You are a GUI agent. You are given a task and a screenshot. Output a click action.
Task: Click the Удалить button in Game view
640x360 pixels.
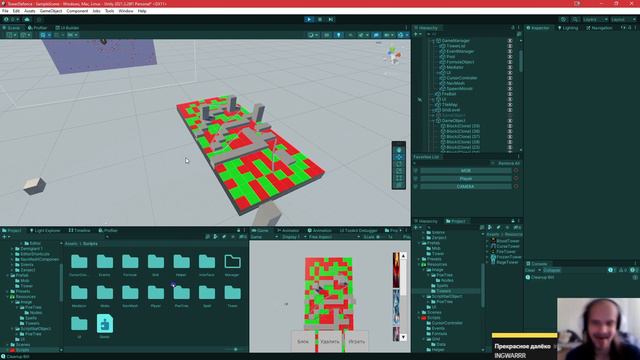(330, 342)
